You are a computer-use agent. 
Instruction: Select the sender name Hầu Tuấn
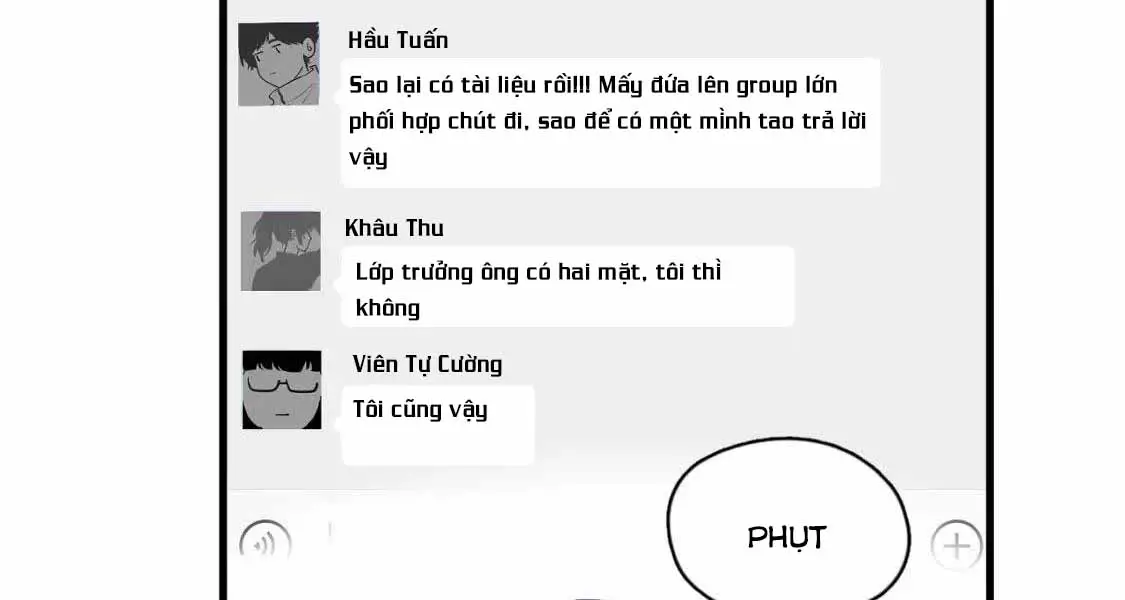(x=398, y=40)
